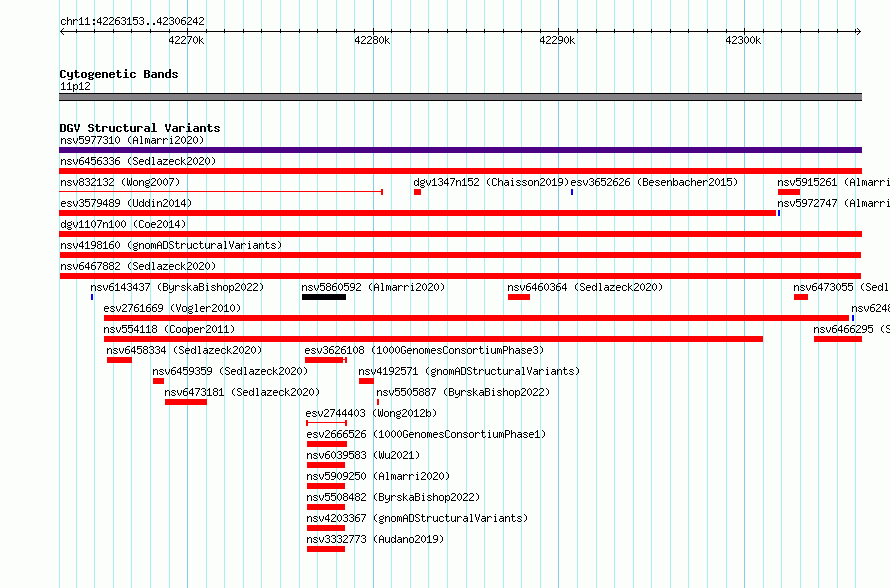Click the red esv3626108 variant bar
This screenshot has height=588, width=890.
coord(326,360)
